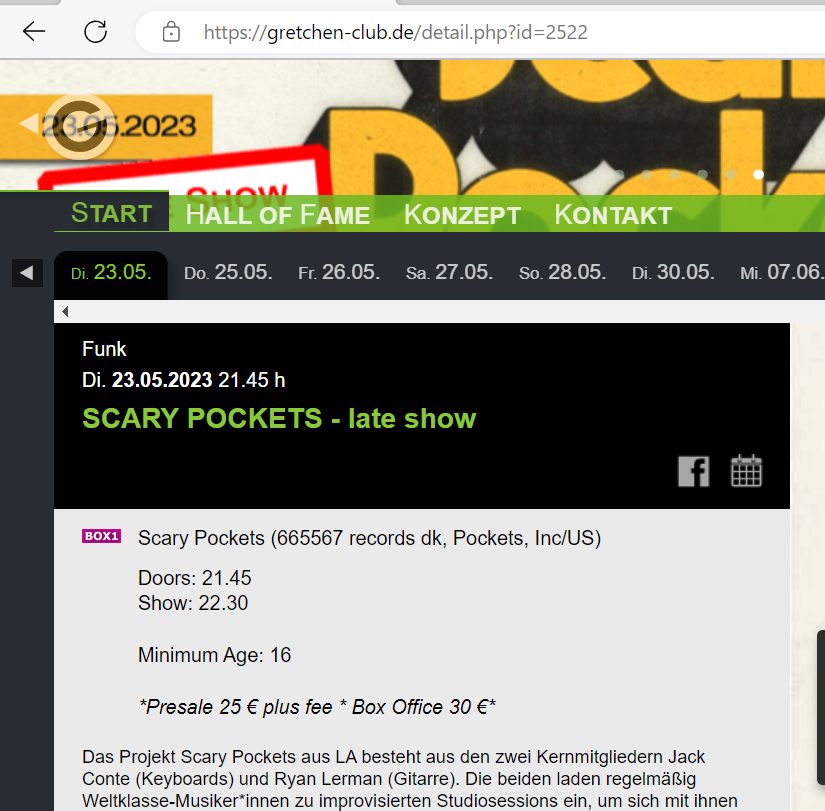
Task: Click the lock site info icon
Action: click(x=171, y=32)
